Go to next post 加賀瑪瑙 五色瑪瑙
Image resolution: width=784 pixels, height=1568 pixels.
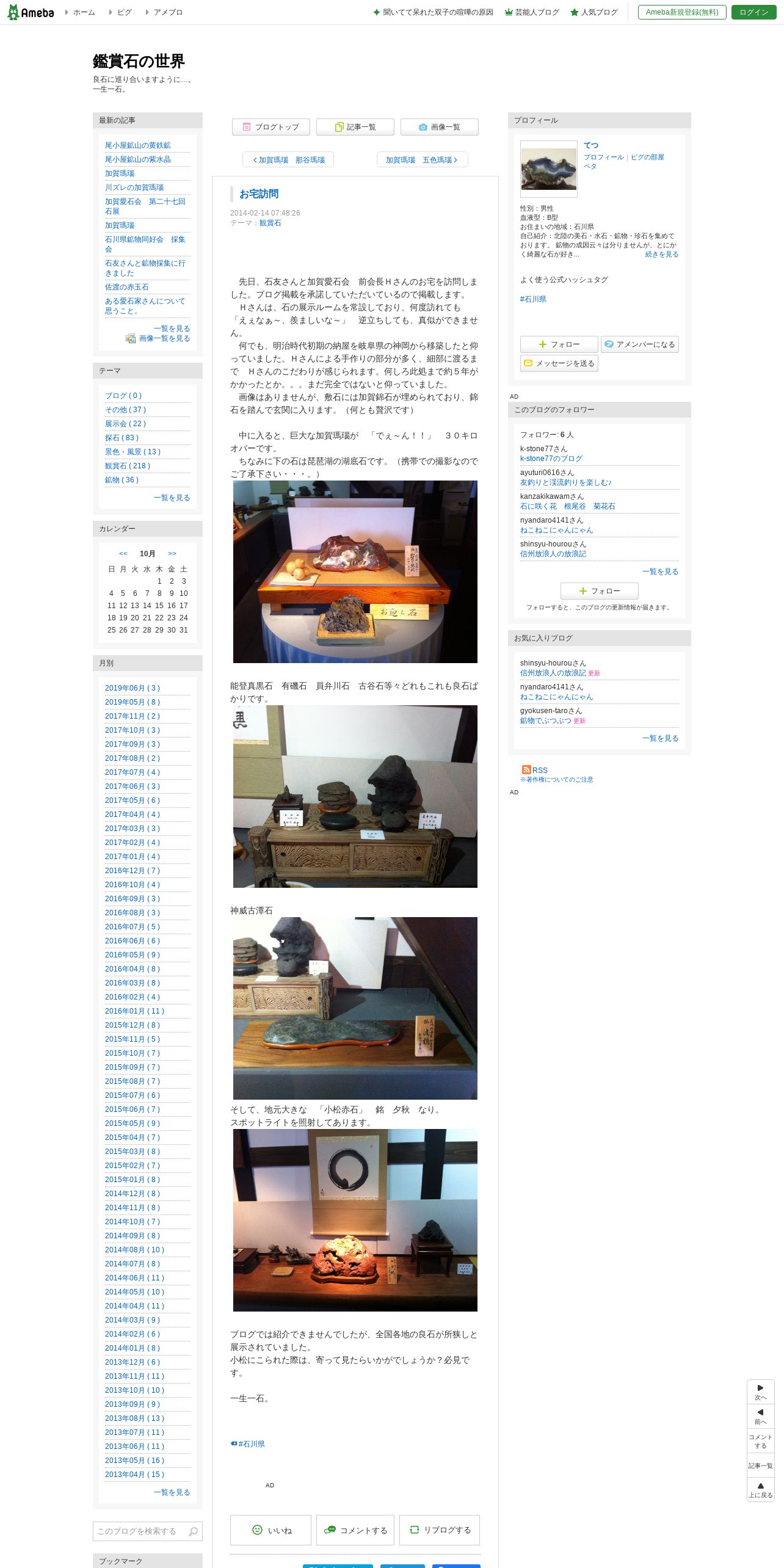click(x=422, y=160)
